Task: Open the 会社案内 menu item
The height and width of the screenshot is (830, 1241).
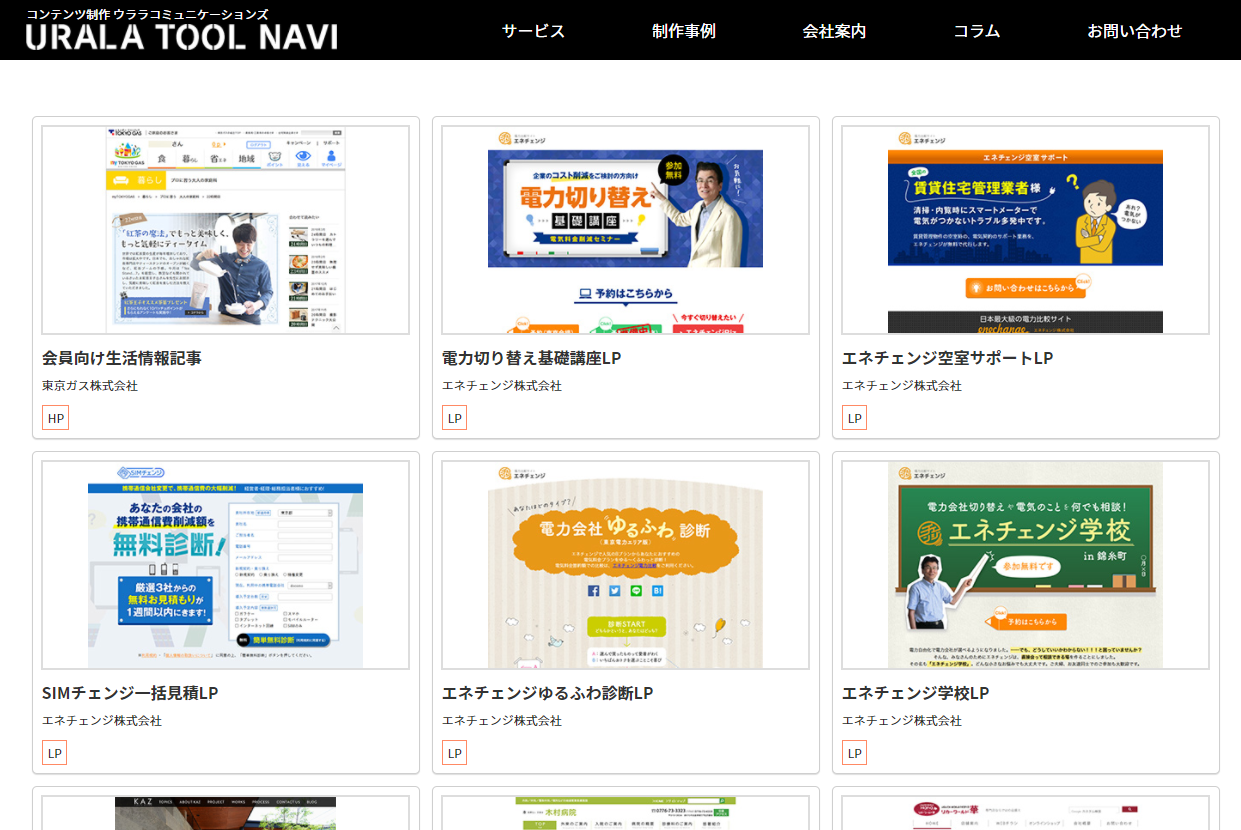Action: (834, 31)
